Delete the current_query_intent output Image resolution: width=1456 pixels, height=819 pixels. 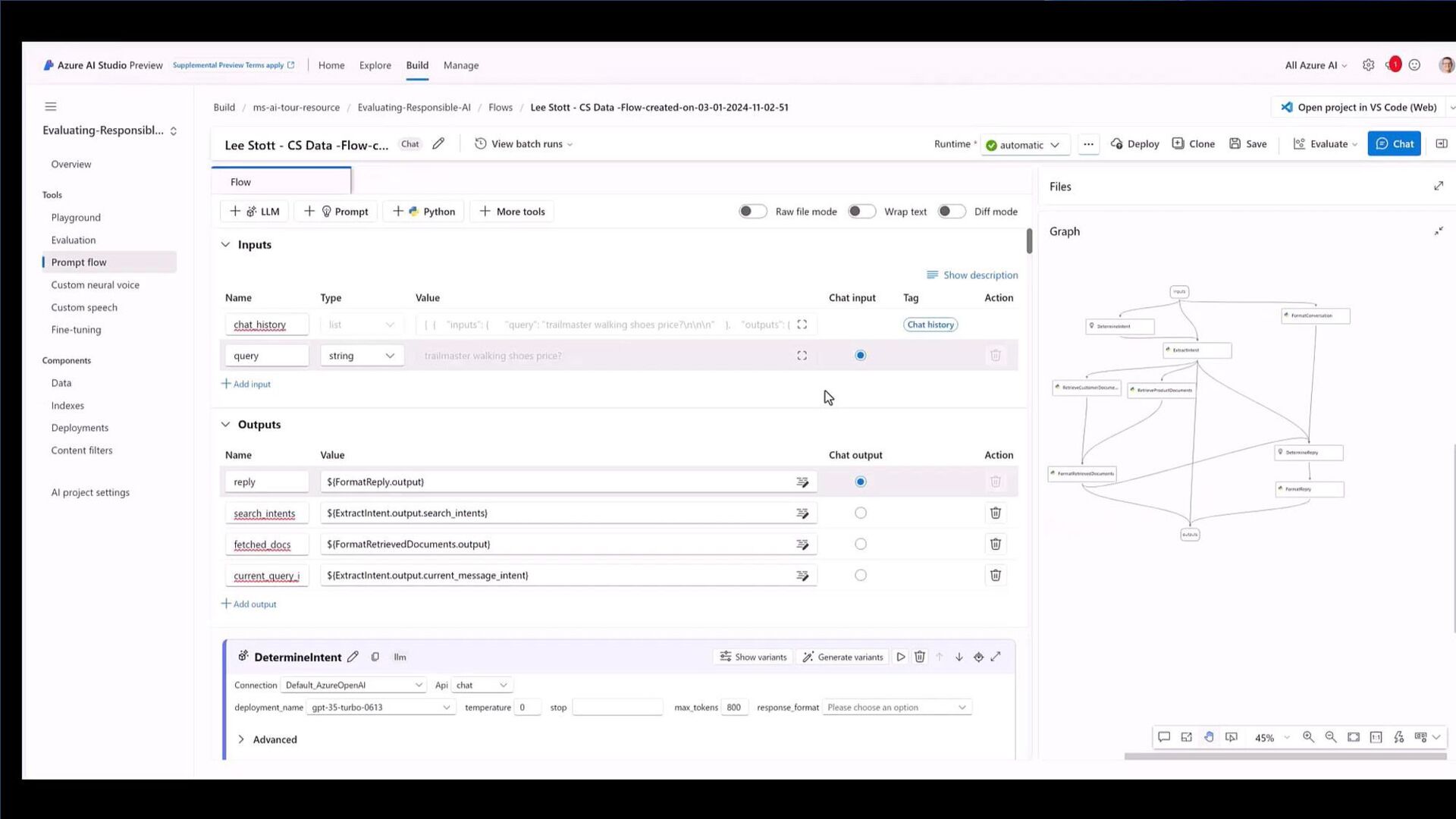click(x=996, y=576)
